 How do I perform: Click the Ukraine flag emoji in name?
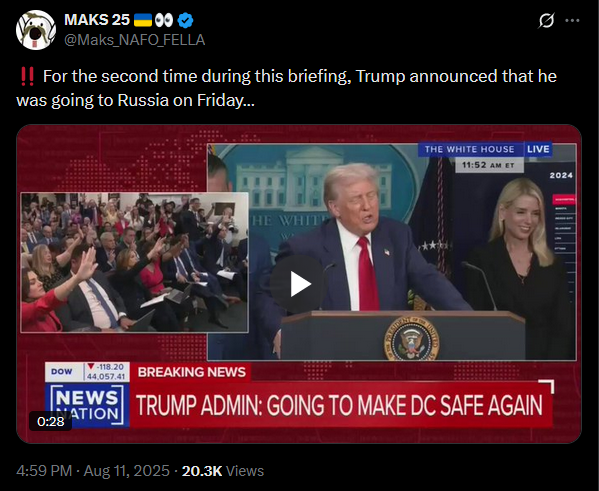[143, 20]
